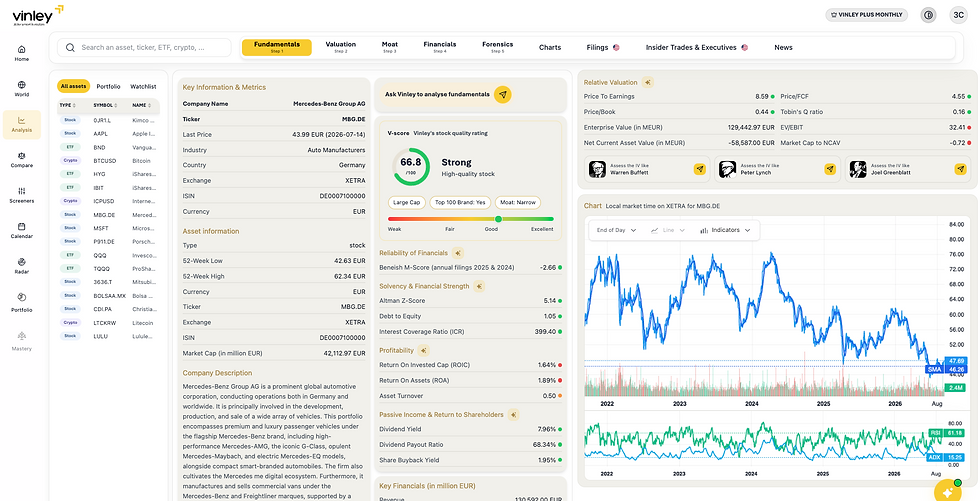Switch to the Forensics tab

click(x=498, y=47)
